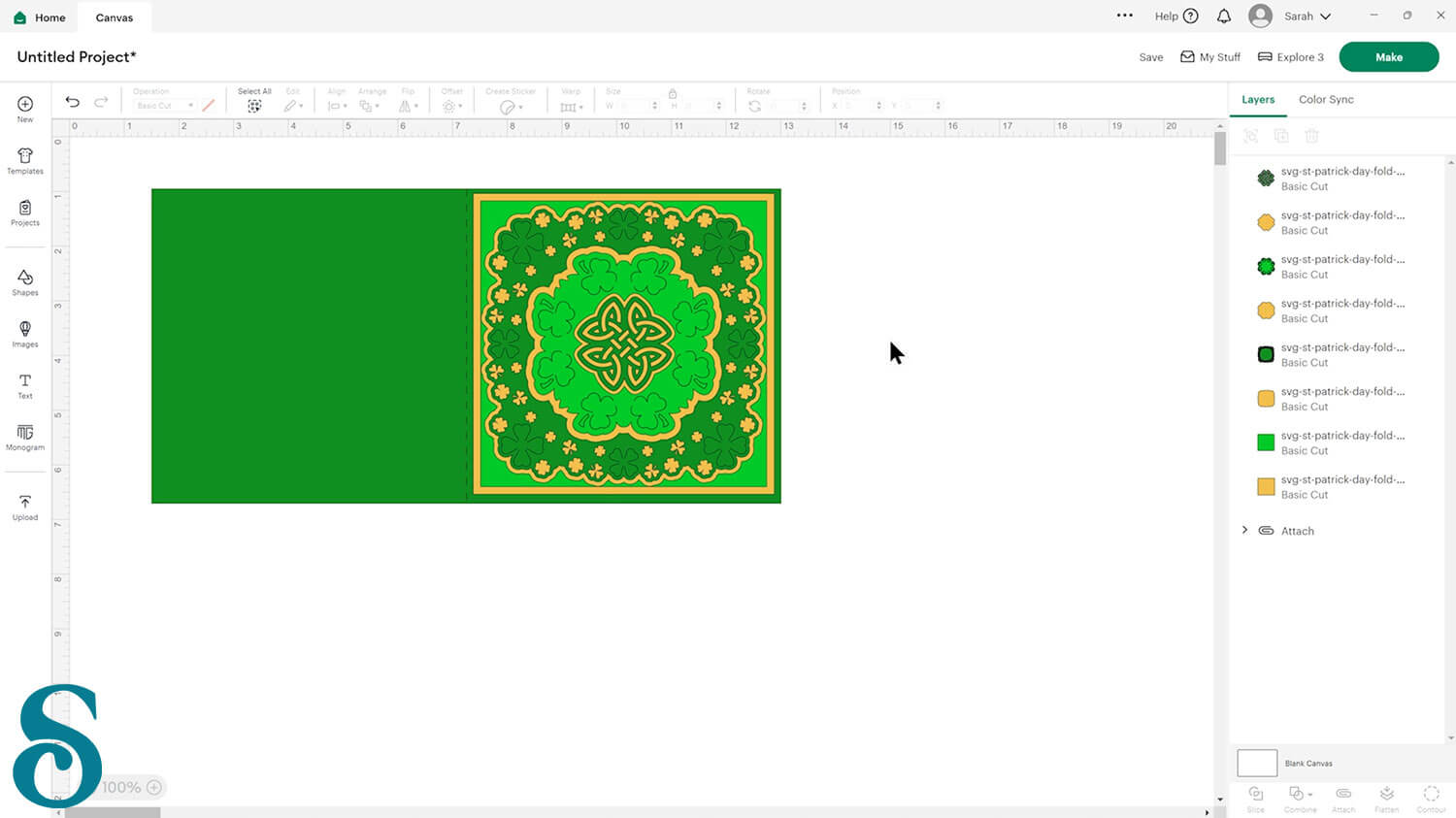This screenshot has width=1456, height=818.
Task: Expand the Attach group in Layers
Action: tap(1244, 530)
